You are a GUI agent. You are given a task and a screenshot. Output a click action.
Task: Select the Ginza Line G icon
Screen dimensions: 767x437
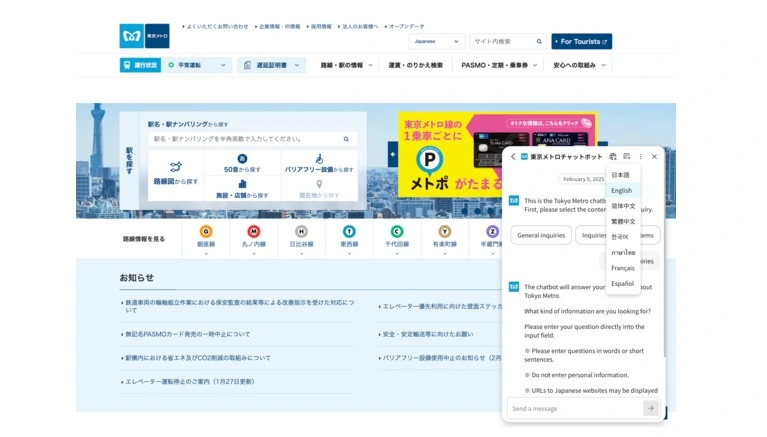206,231
